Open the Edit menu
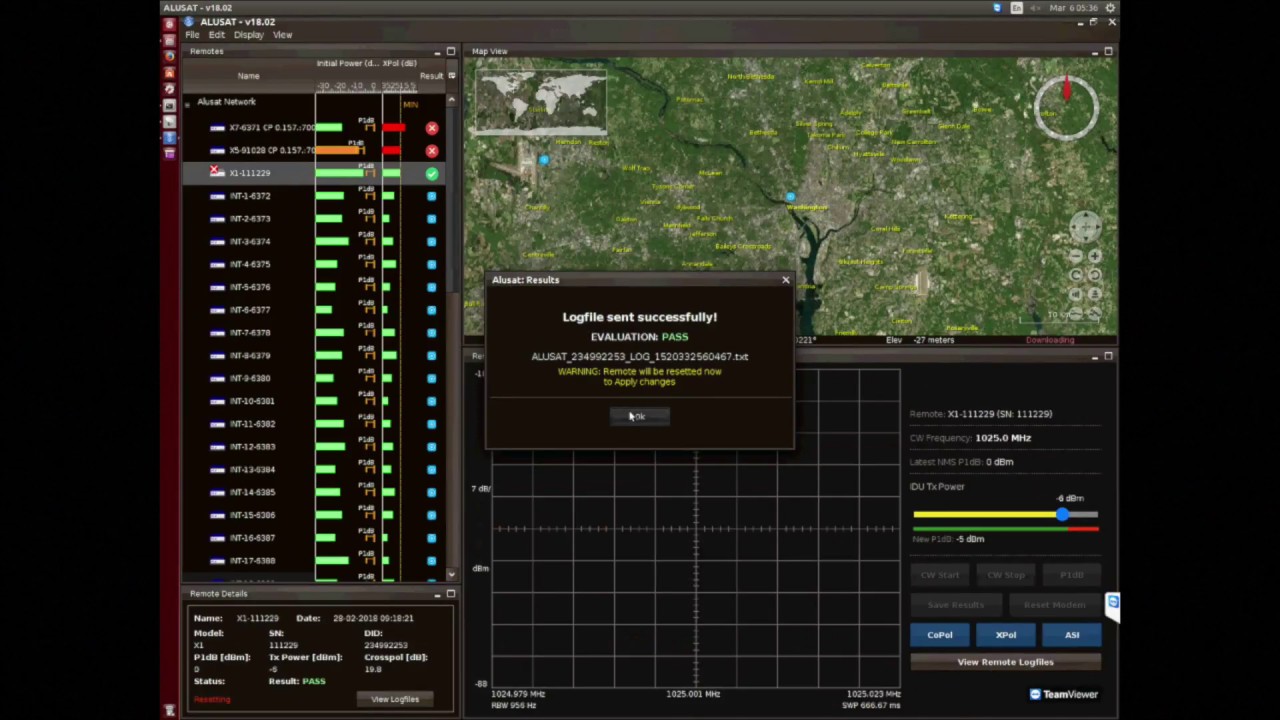The width and height of the screenshot is (1280, 720). 216,35
